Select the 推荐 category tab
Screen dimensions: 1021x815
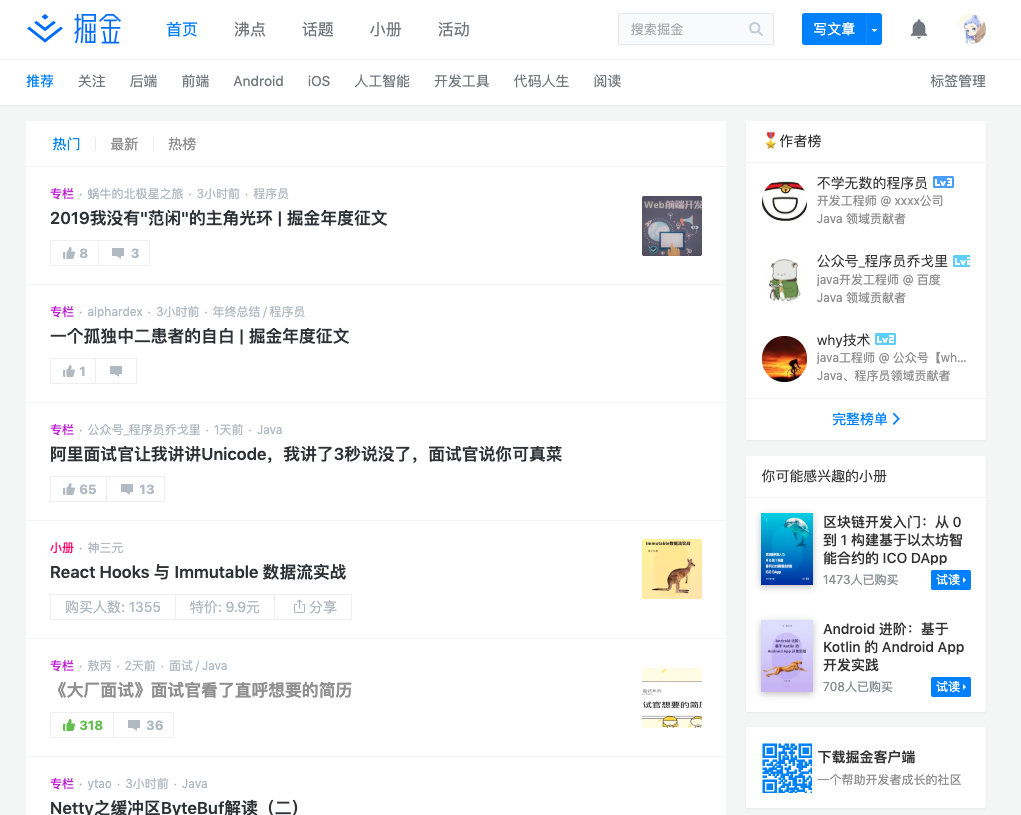coord(40,81)
